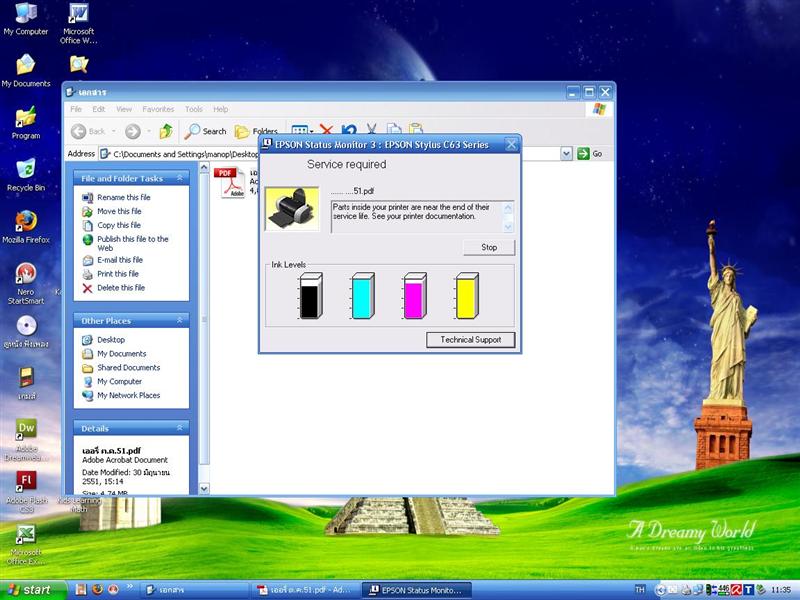Expand the Address bar dropdown
The image size is (800, 600).
[566, 154]
